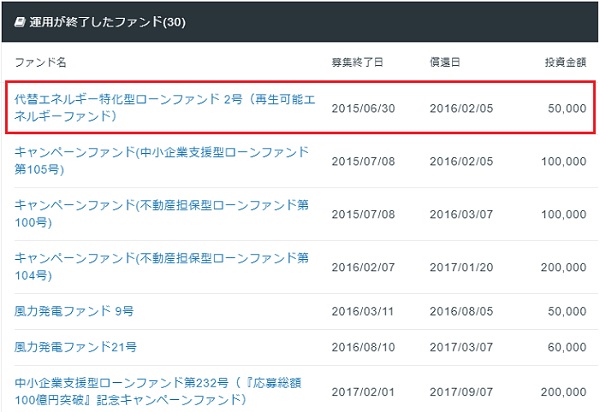Click the 2016/08/10 recruitment end date cell

click(x=364, y=347)
